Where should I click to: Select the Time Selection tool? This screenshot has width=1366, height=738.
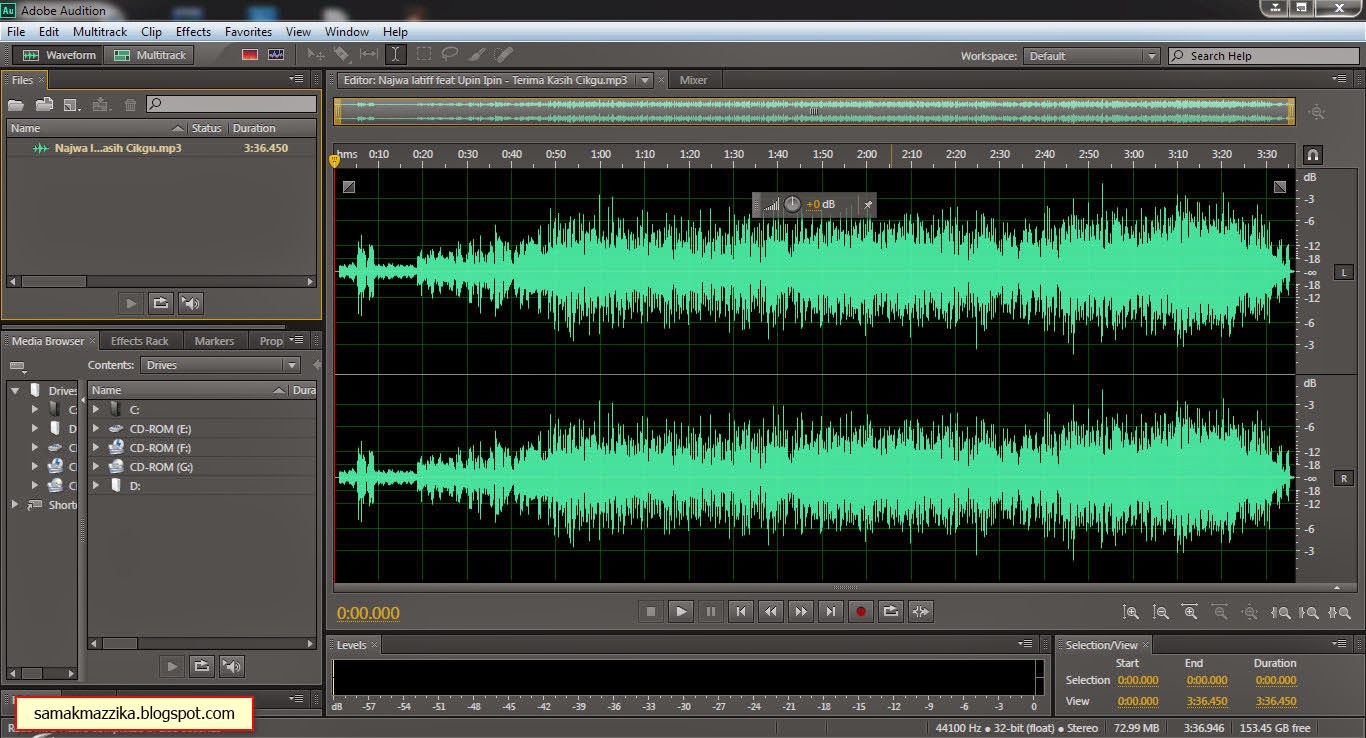pos(395,55)
